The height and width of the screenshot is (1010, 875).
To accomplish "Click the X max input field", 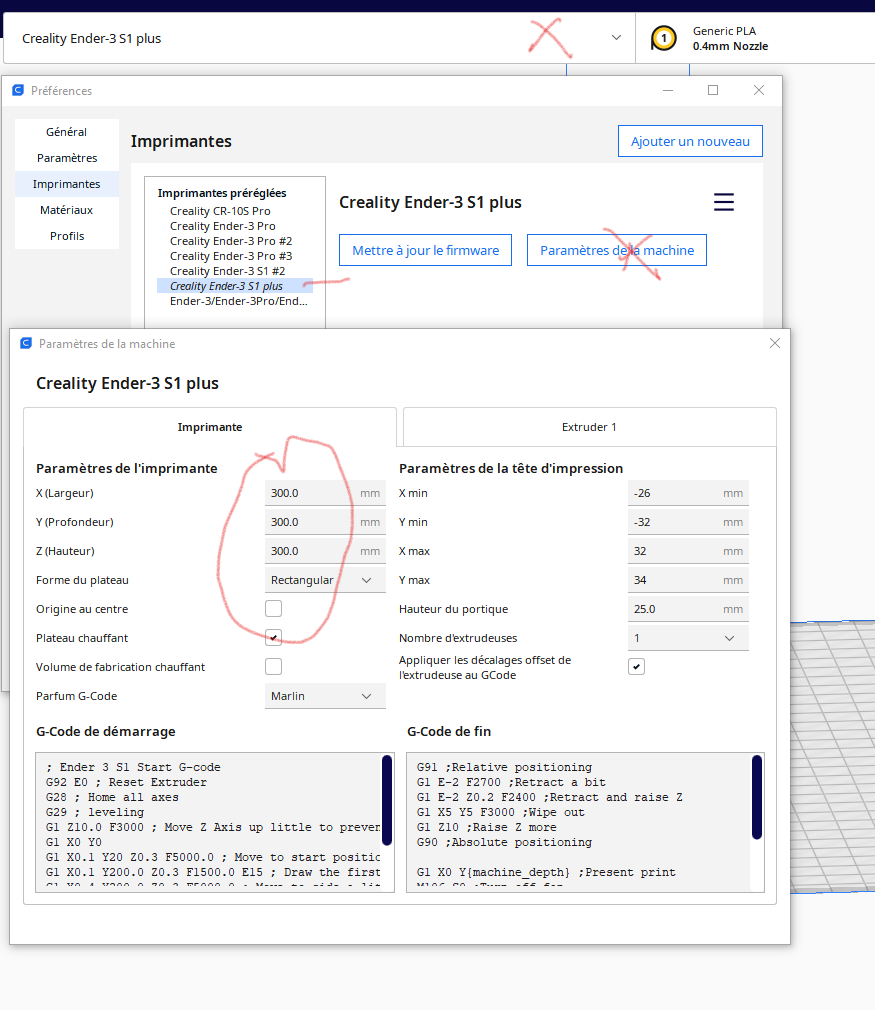I will point(688,551).
